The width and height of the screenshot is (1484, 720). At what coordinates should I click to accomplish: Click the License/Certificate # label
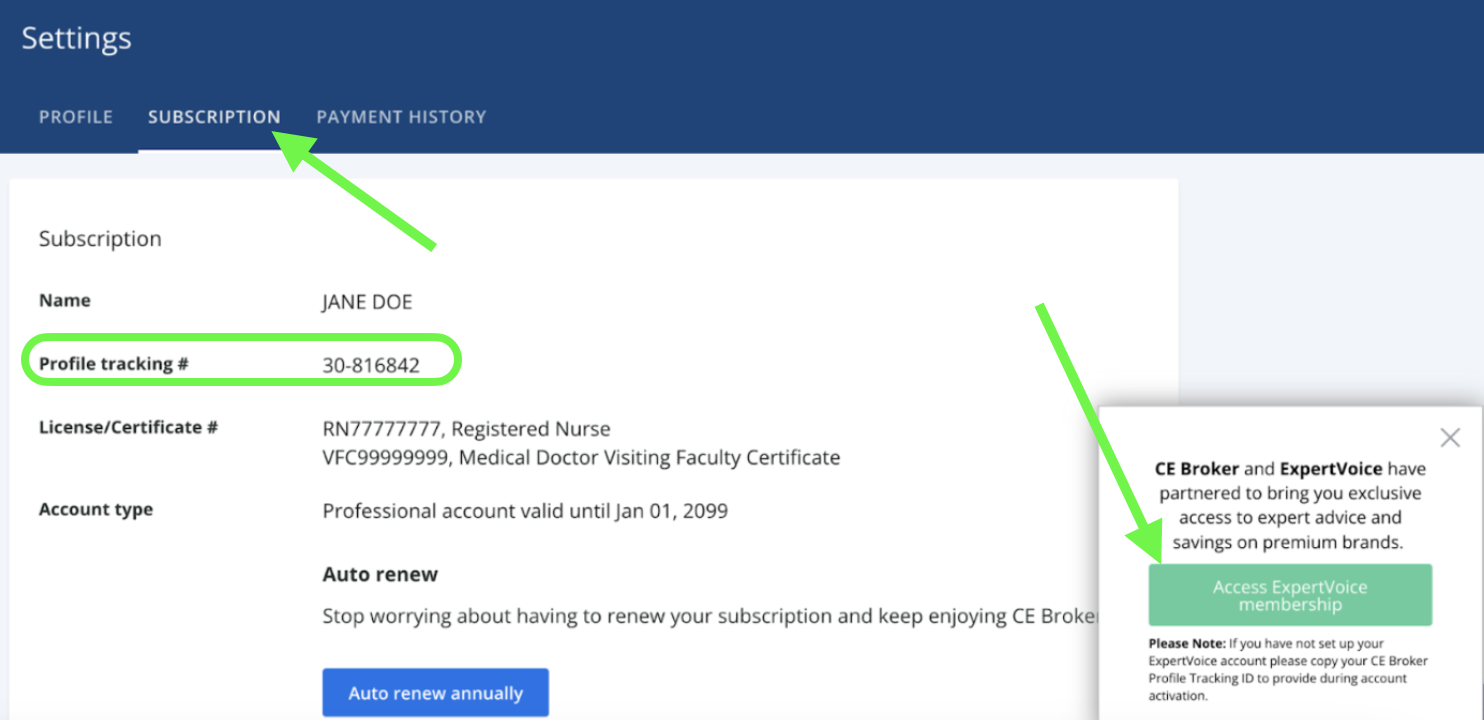(129, 427)
